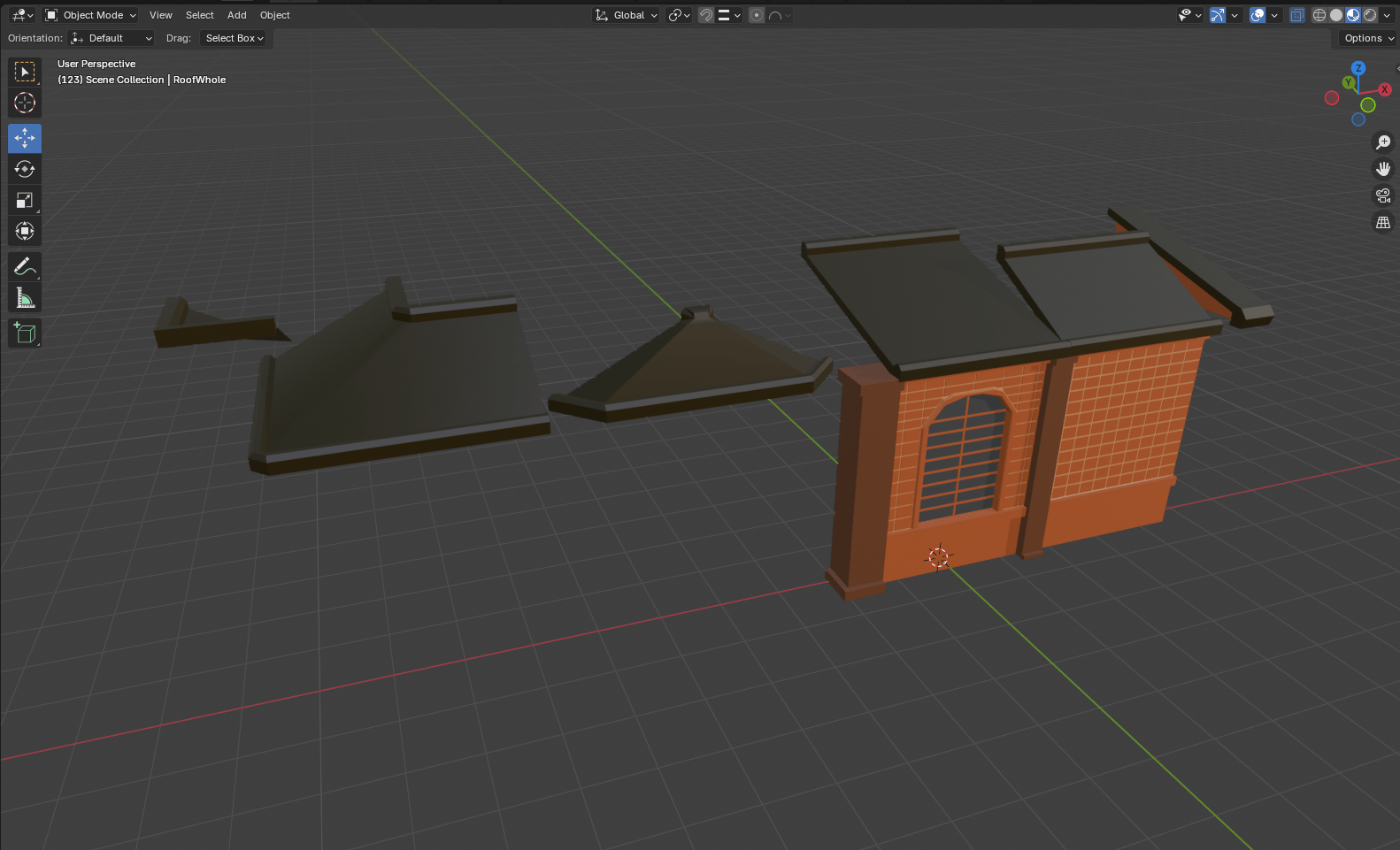Open the View menu
Viewport: 1400px width, 850px height.
coord(161,15)
